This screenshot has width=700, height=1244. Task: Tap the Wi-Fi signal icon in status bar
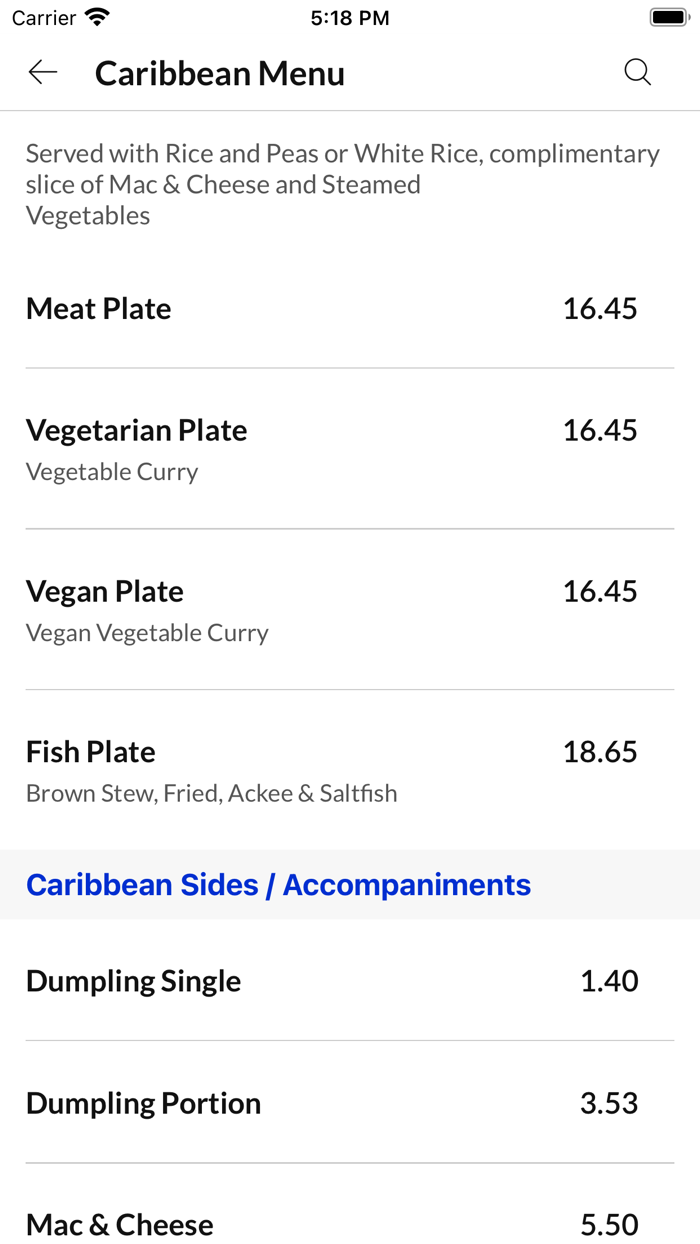96,16
